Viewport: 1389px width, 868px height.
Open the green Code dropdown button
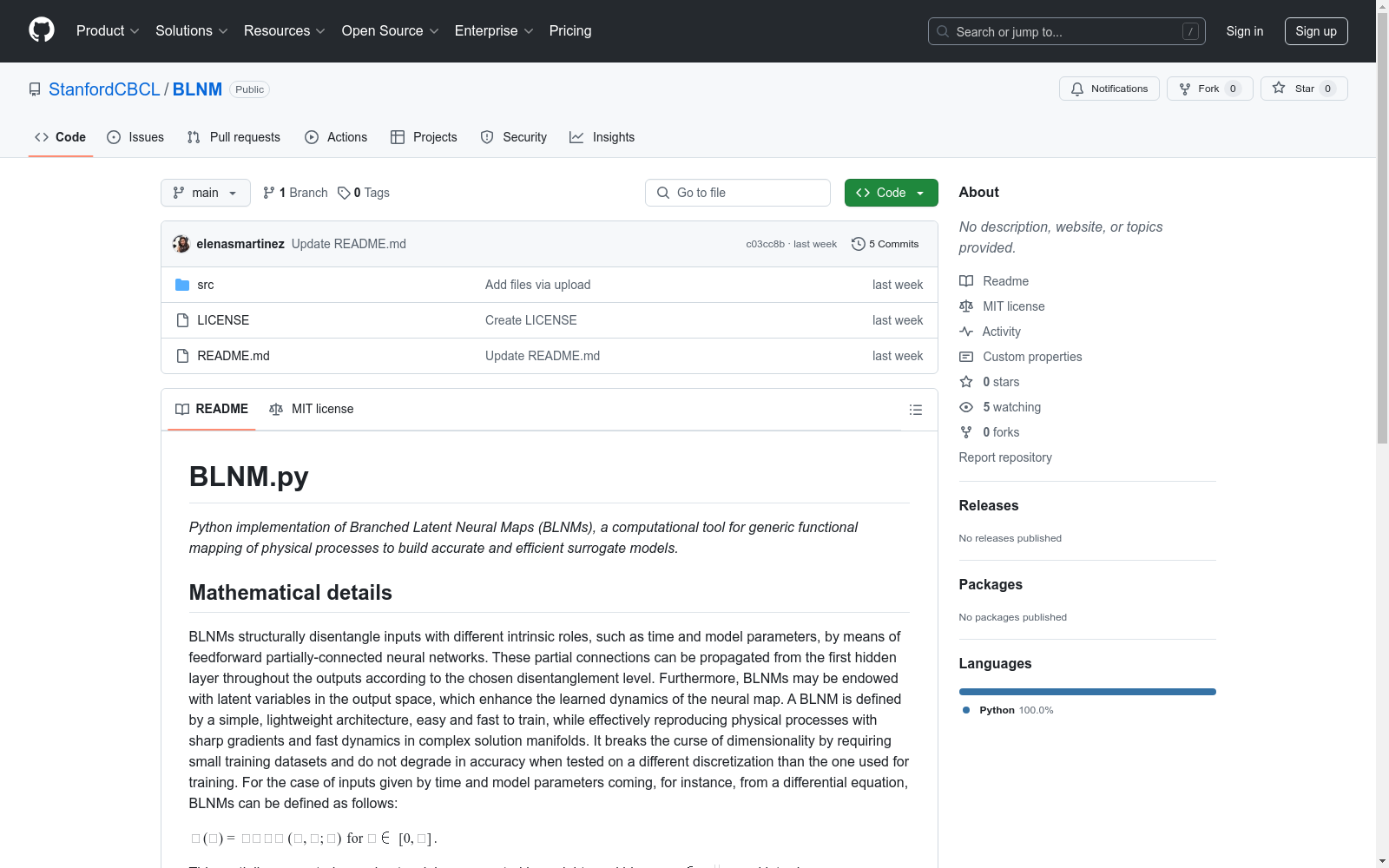coord(891,193)
